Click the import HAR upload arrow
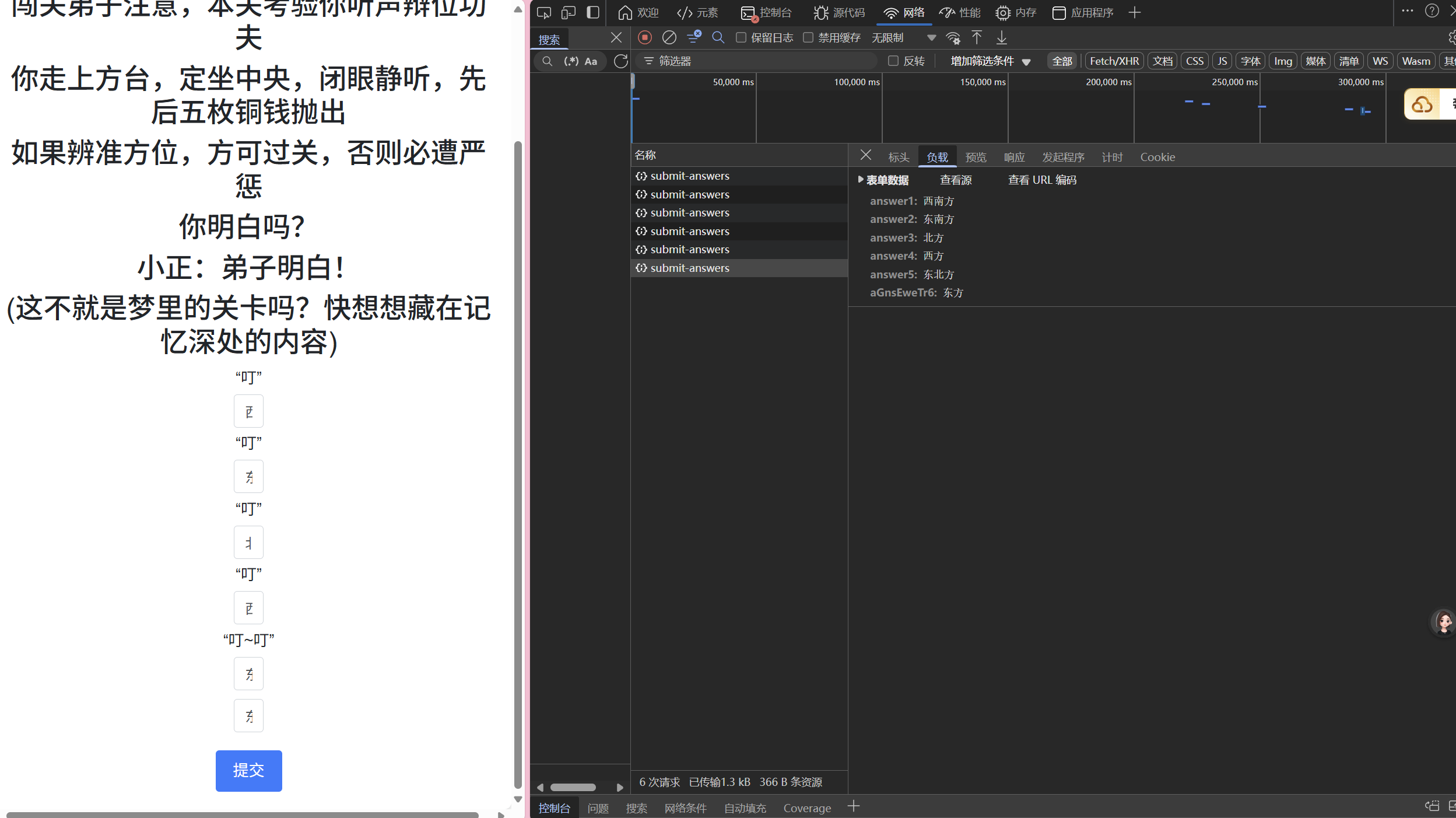 977,37
